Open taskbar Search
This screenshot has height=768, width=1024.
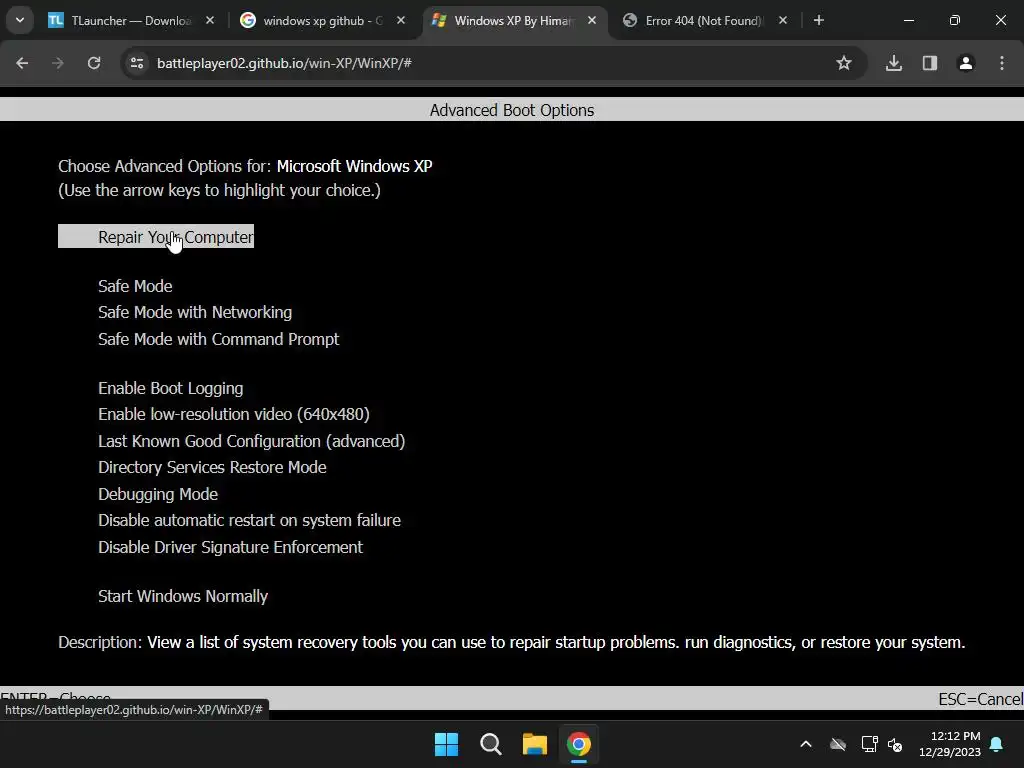point(490,744)
